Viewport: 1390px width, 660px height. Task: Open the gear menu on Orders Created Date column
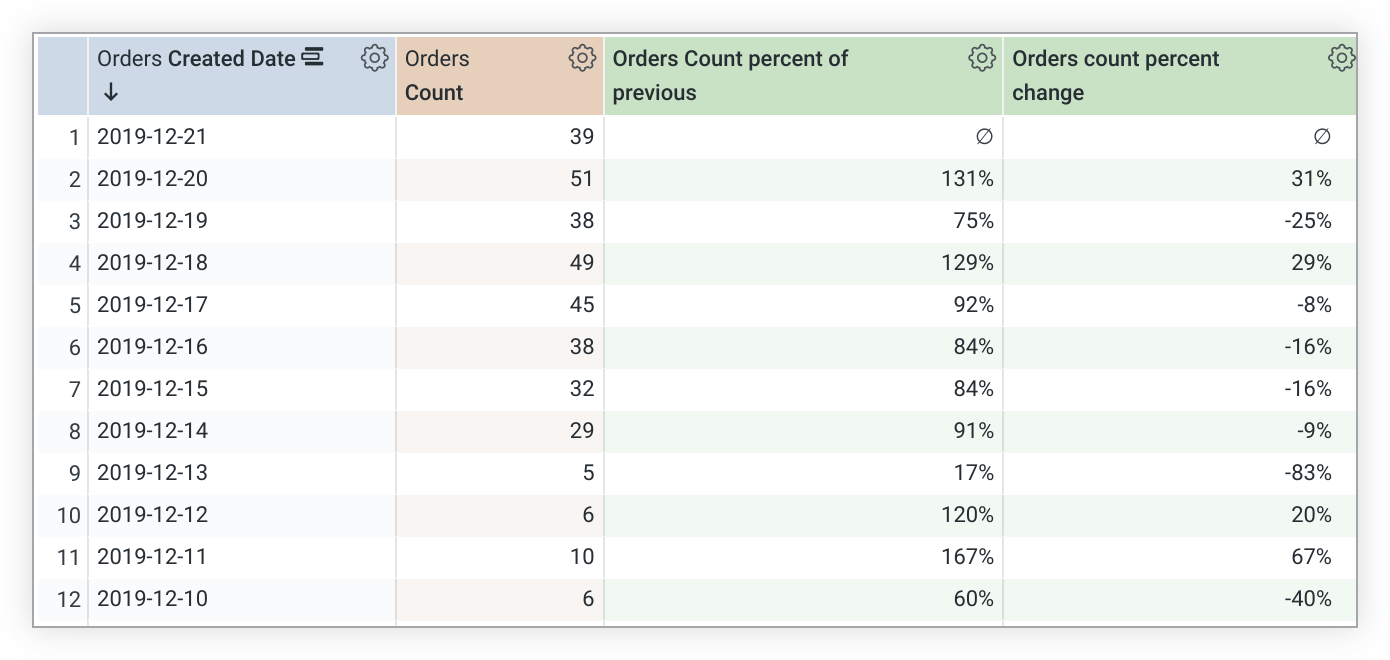[374, 58]
